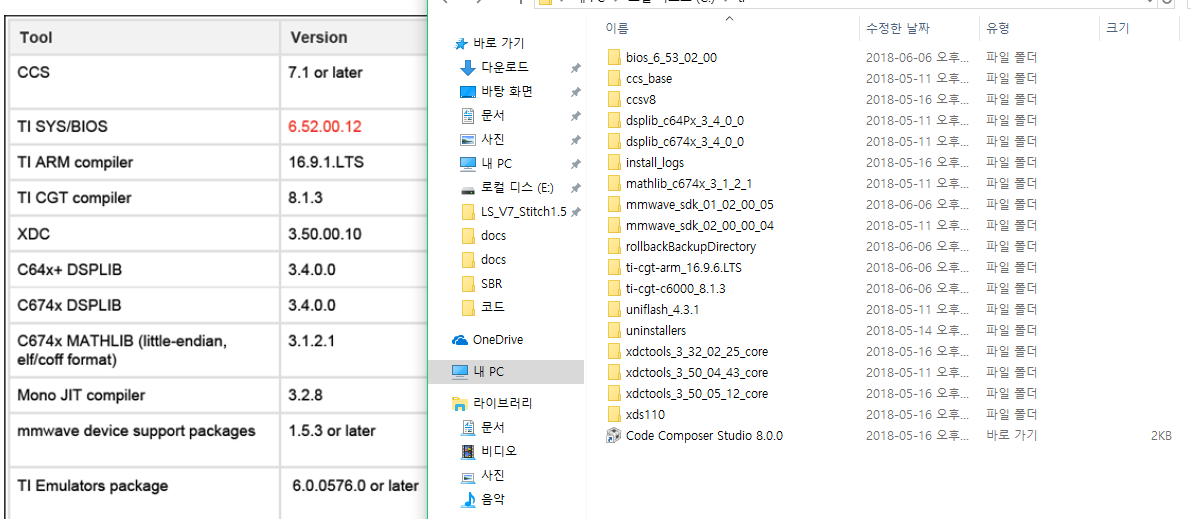The image size is (1191, 519).
Task: Toggle sort arrow above 이름 column
Action: tap(730, 17)
